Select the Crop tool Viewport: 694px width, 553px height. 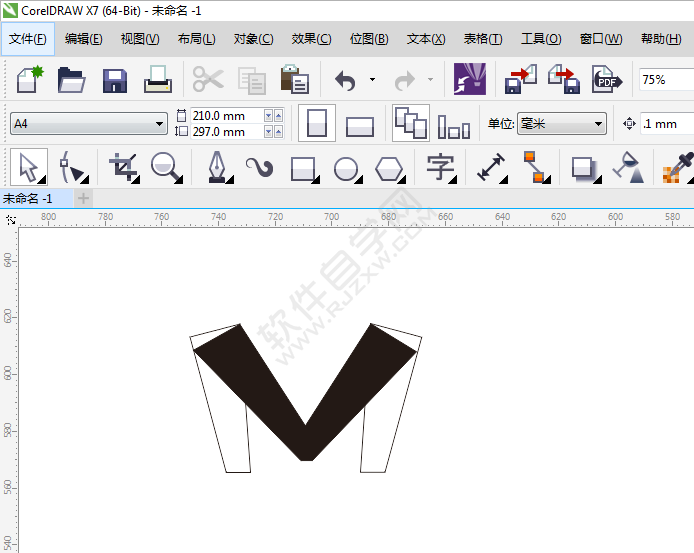tap(124, 167)
